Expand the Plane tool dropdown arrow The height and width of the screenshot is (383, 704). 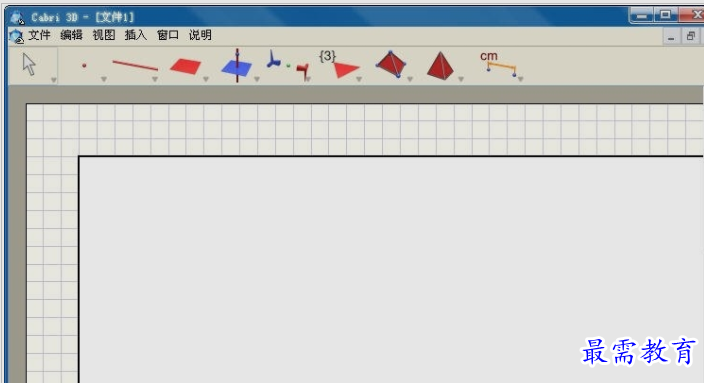[206, 79]
